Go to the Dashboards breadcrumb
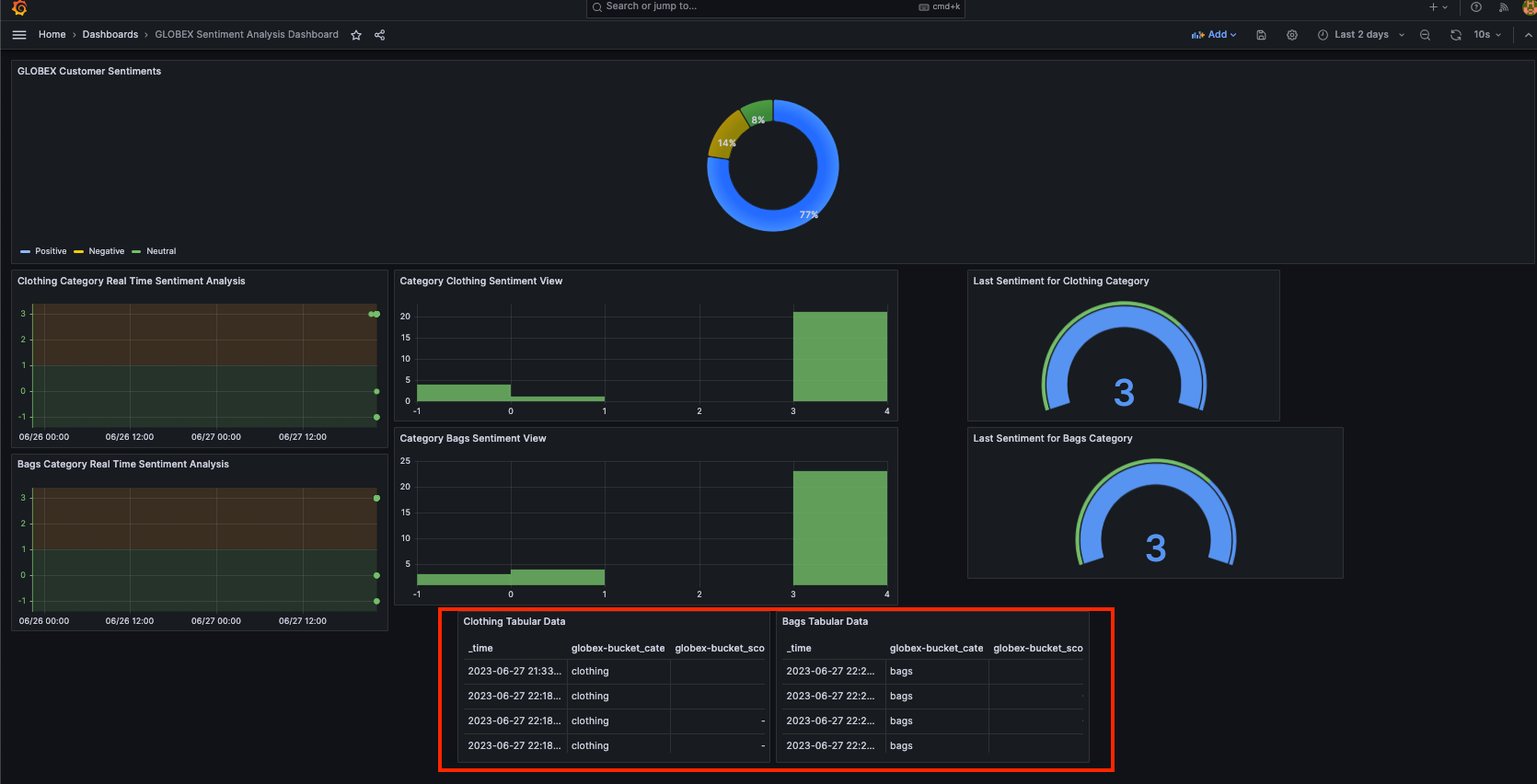This screenshot has height=784, width=1537. coord(110,35)
